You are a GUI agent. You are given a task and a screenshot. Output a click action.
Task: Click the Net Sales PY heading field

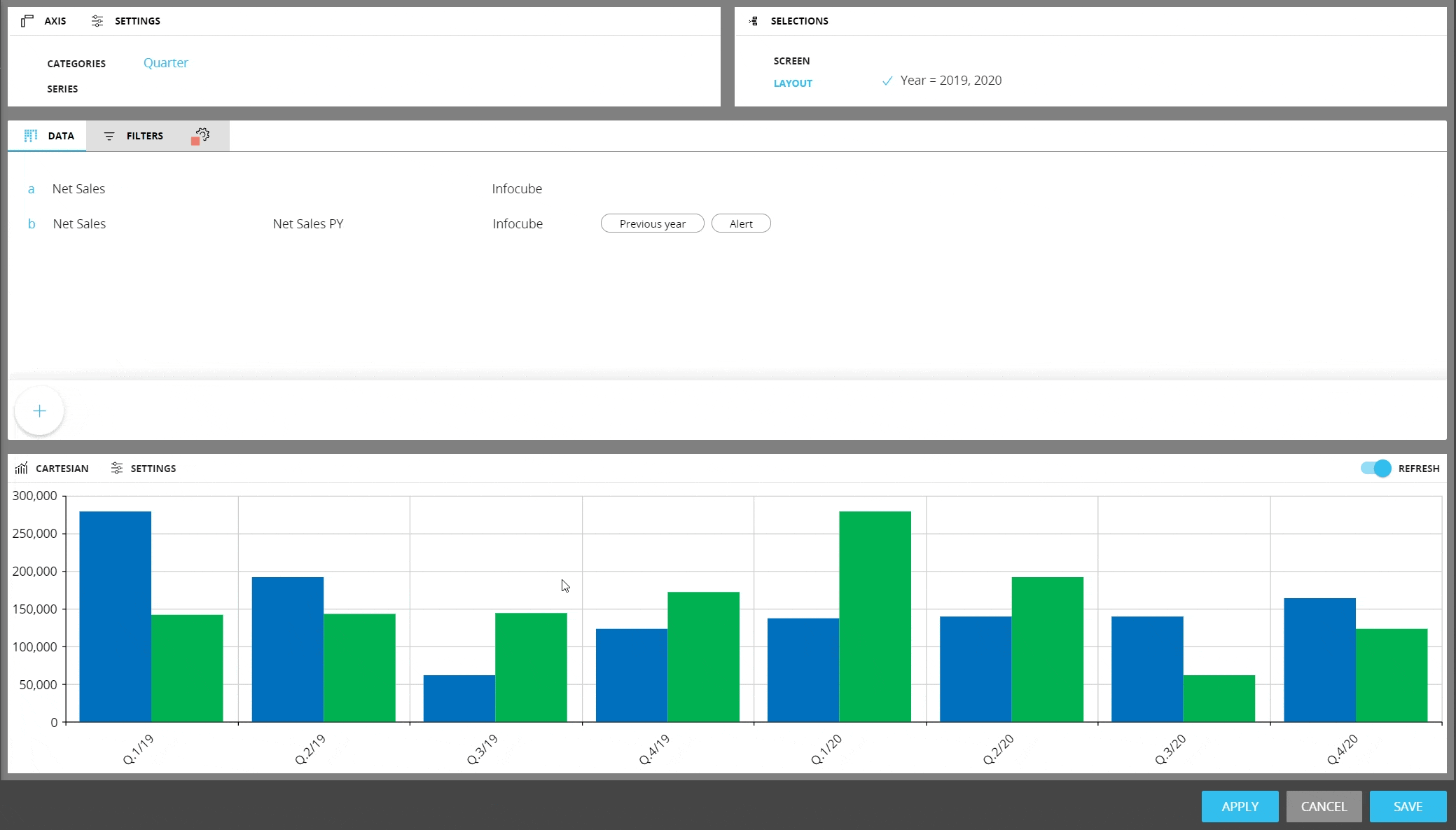[x=308, y=224]
